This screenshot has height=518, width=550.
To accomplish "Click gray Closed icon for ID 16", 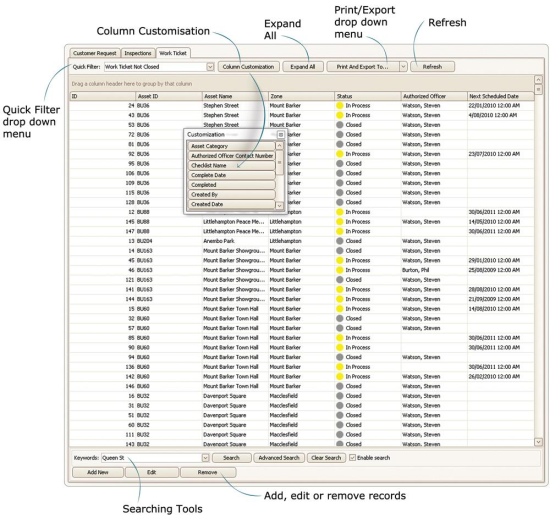I will [340, 396].
